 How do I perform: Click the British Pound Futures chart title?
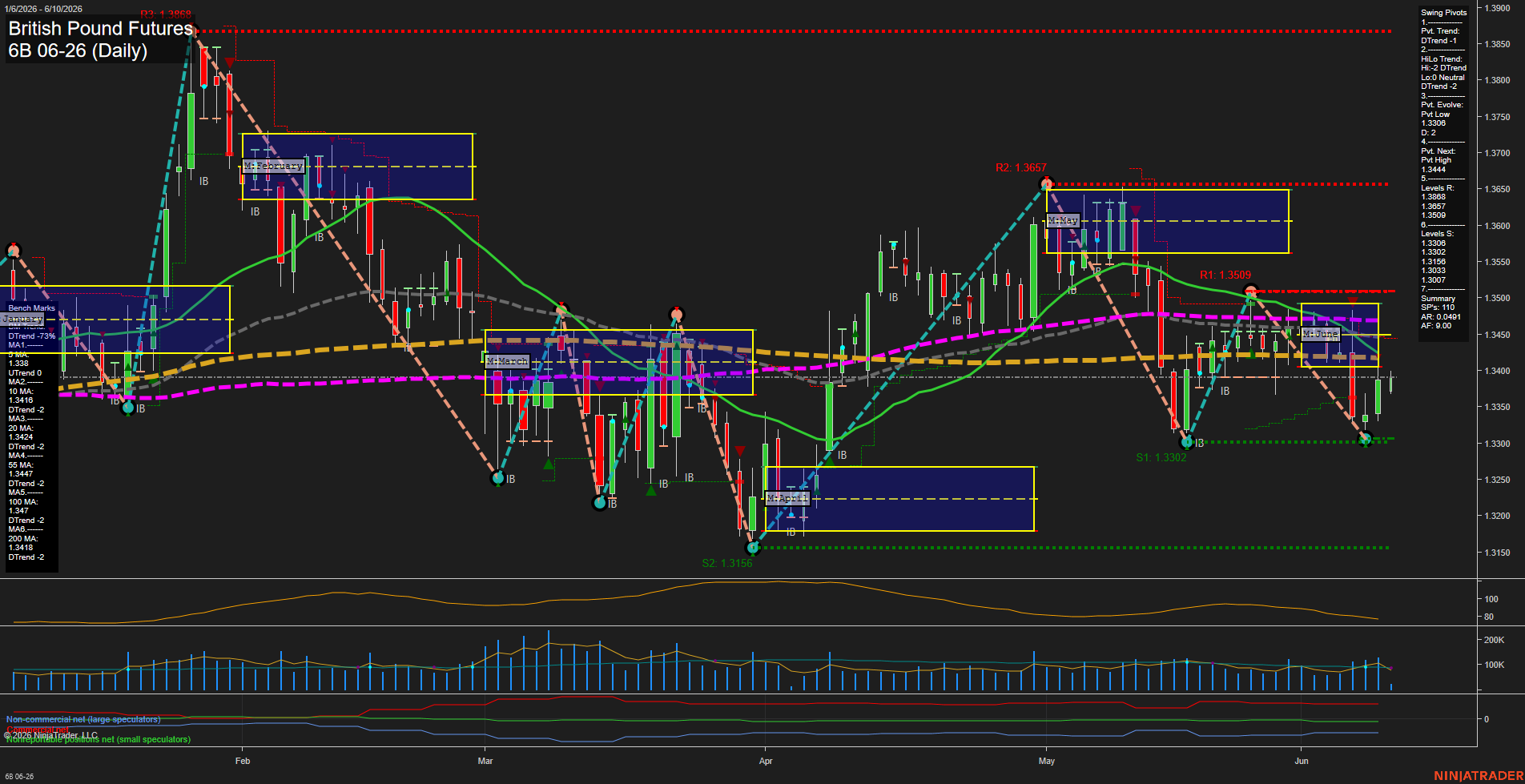tap(101, 28)
